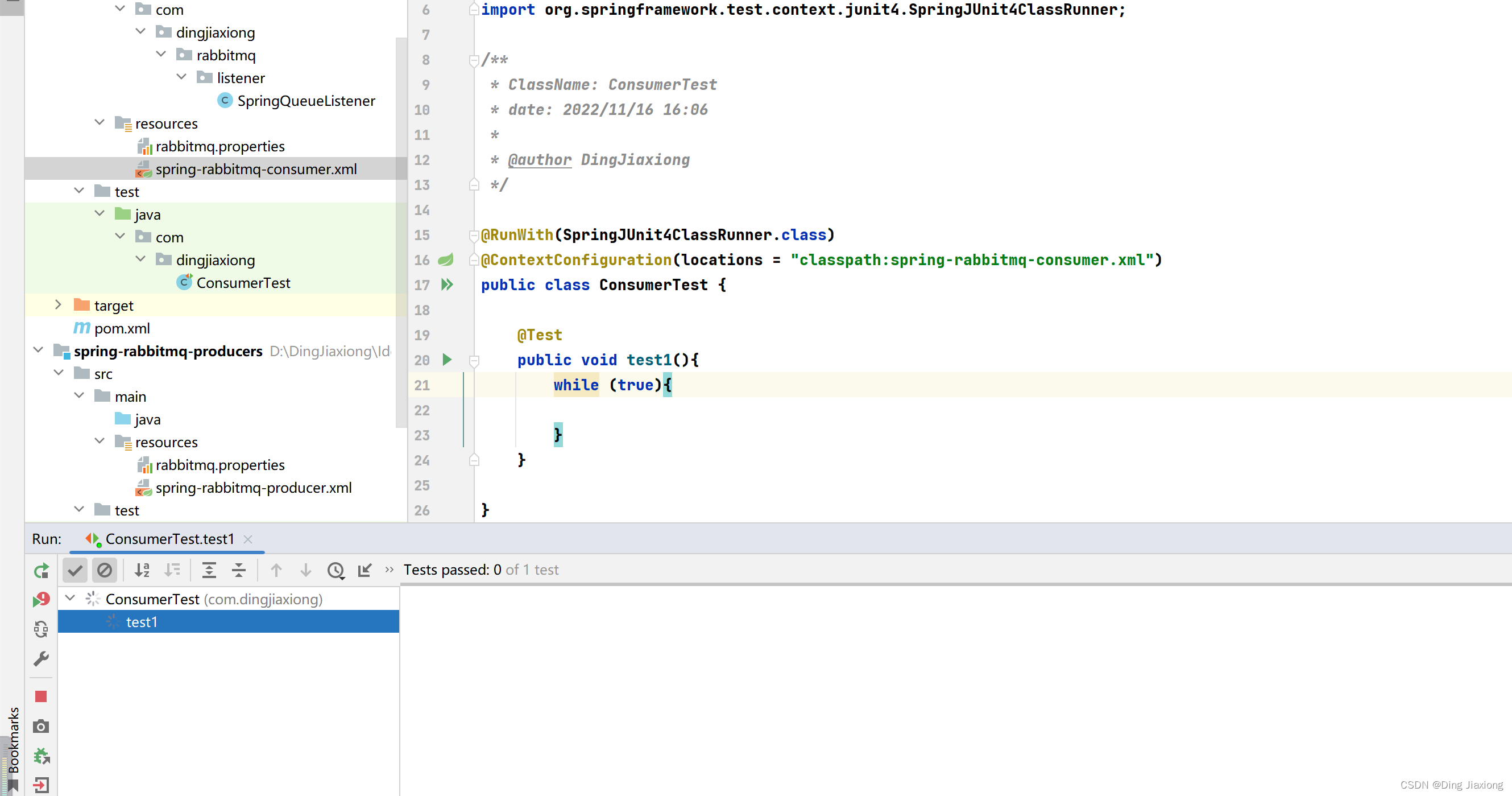Image resolution: width=1512 pixels, height=796 pixels.
Task: Go to previous failed test arrow
Action: [x=276, y=570]
